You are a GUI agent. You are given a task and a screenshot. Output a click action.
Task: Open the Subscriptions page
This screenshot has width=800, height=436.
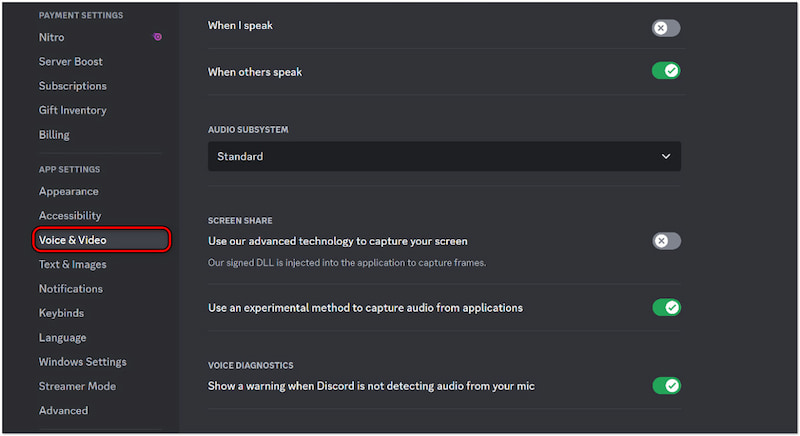tap(71, 85)
